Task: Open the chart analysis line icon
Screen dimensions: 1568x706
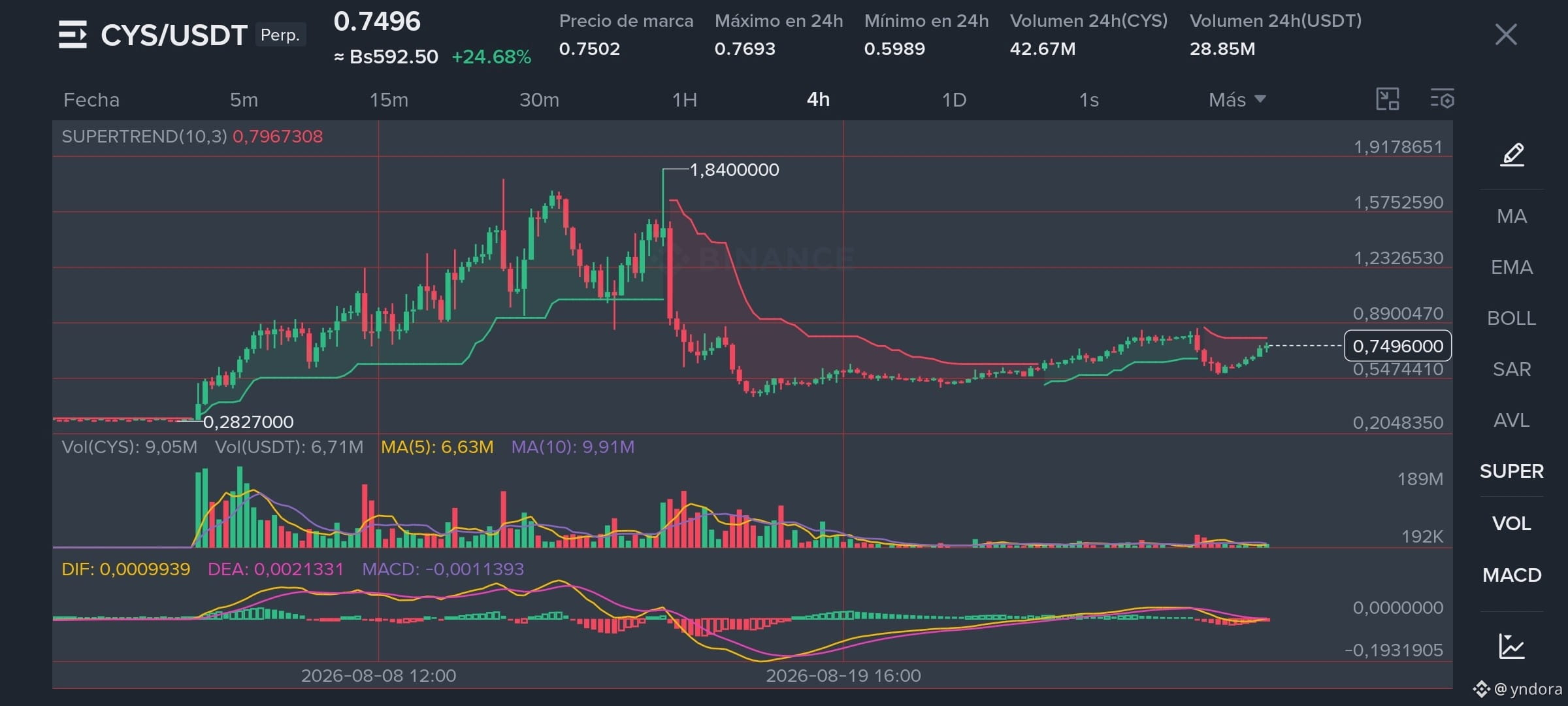Action: click(x=1512, y=647)
